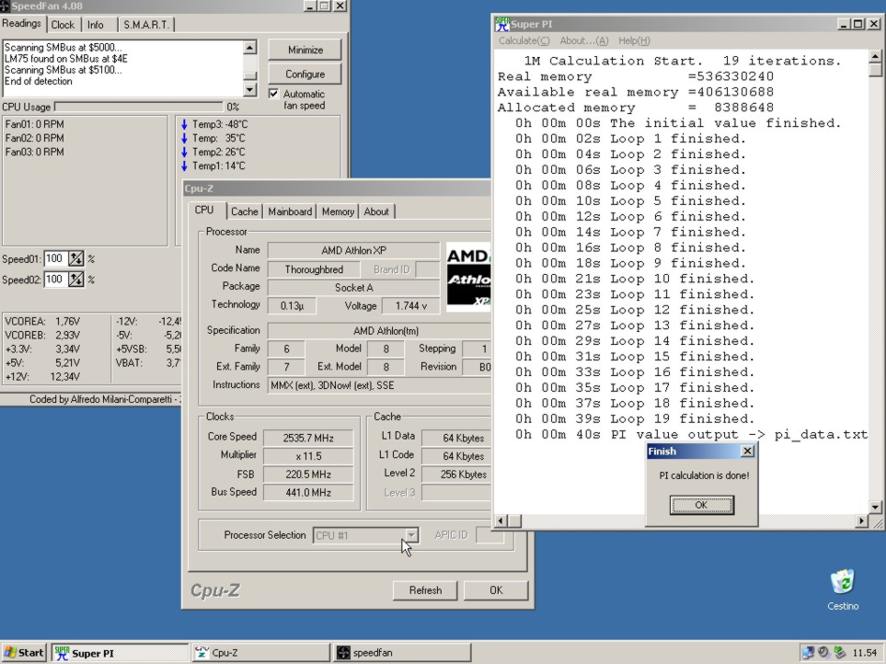Click the 'Loop 19 finished.' line in Super PI

click(635, 419)
